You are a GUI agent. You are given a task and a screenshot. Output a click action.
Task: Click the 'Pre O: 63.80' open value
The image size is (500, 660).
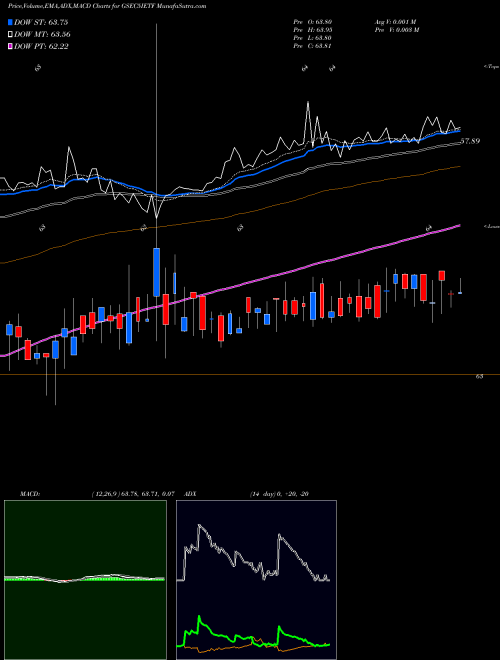(x=313, y=21)
